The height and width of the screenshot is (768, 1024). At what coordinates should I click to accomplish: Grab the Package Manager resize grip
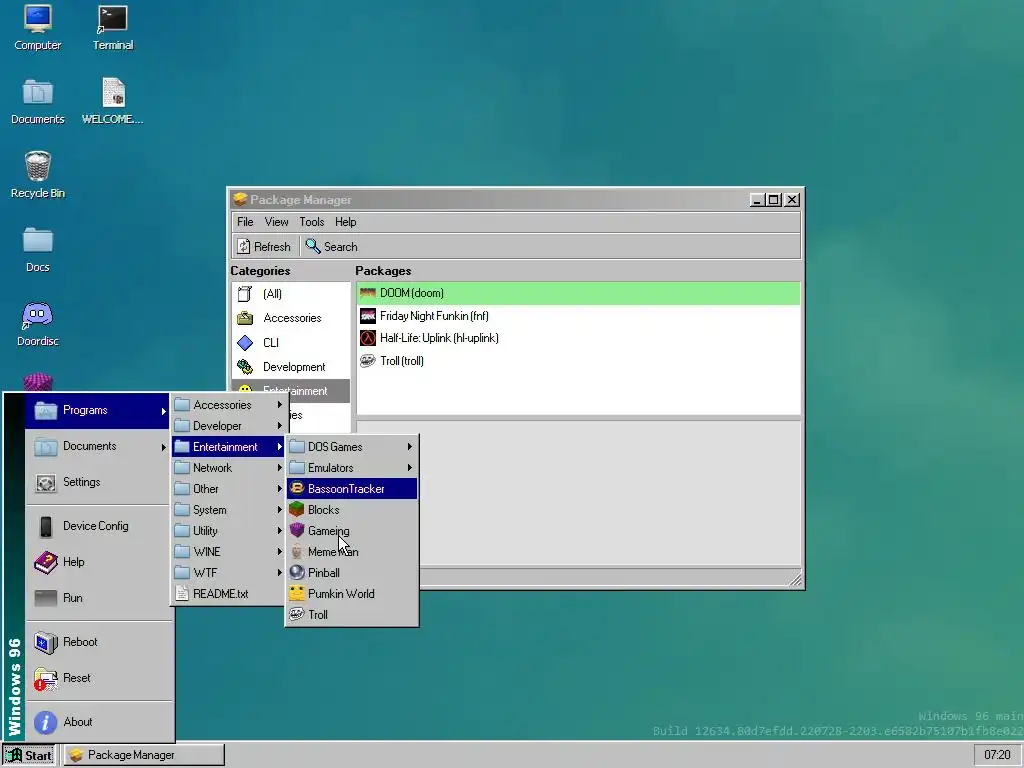coord(795,579)
